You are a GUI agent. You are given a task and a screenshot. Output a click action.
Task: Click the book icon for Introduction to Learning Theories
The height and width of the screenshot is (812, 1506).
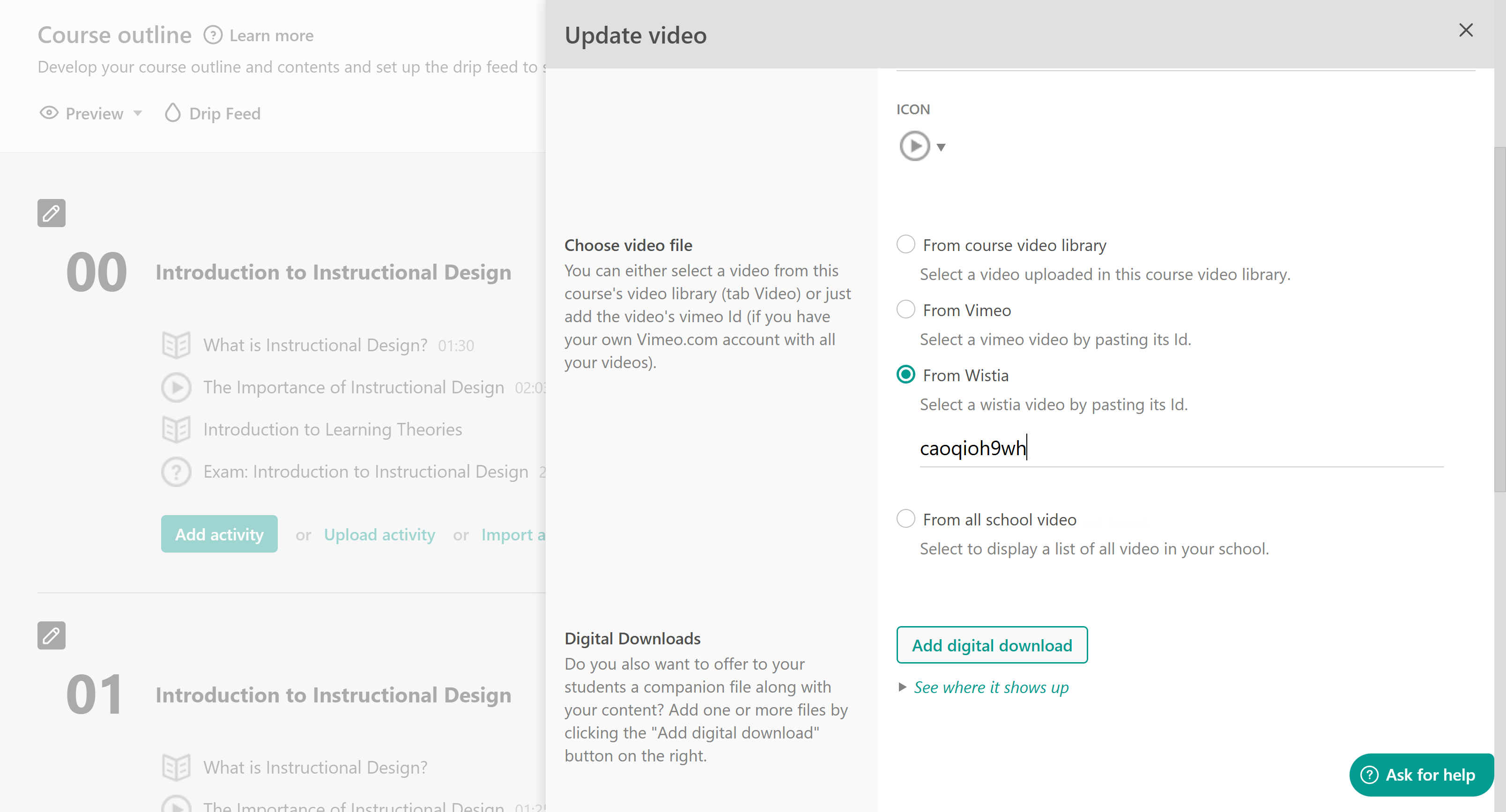176,429
